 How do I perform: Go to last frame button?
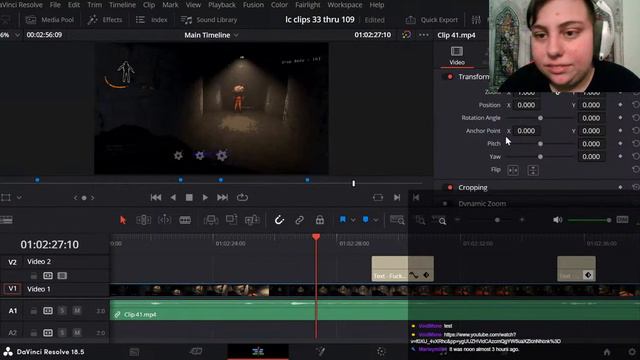pos(222,198)
